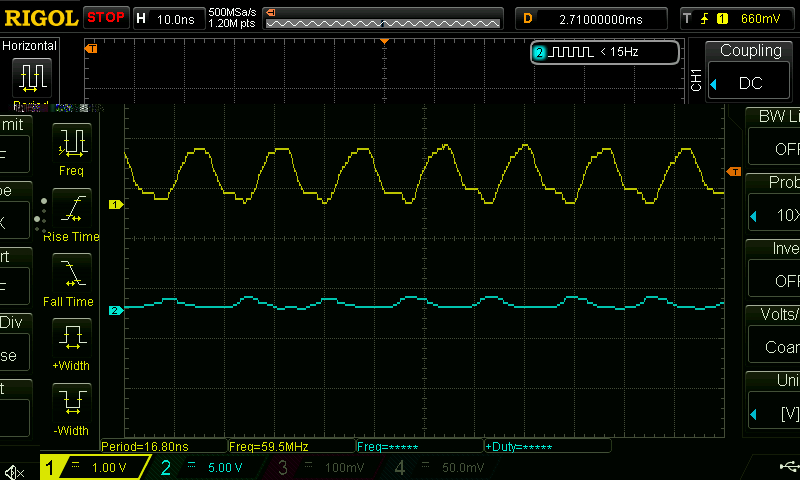Click the USB connection icon

click(x=790, y=466)
